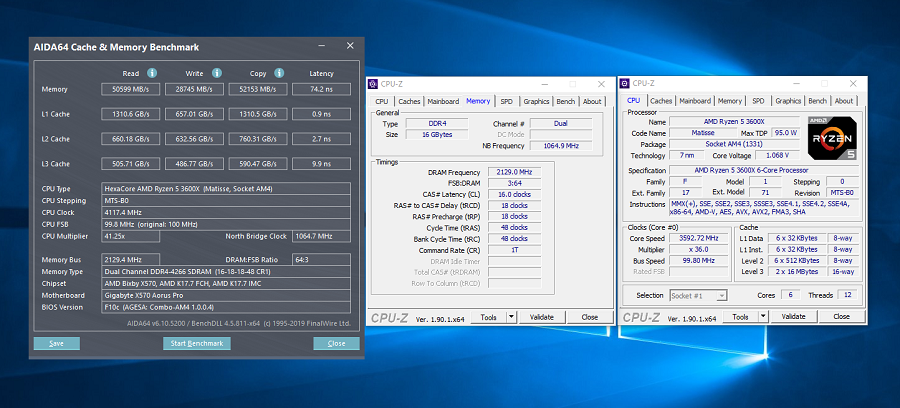900x408 pixels.
Task: Close the AIDA64 benchmark window via X
Action: (350, 45)
